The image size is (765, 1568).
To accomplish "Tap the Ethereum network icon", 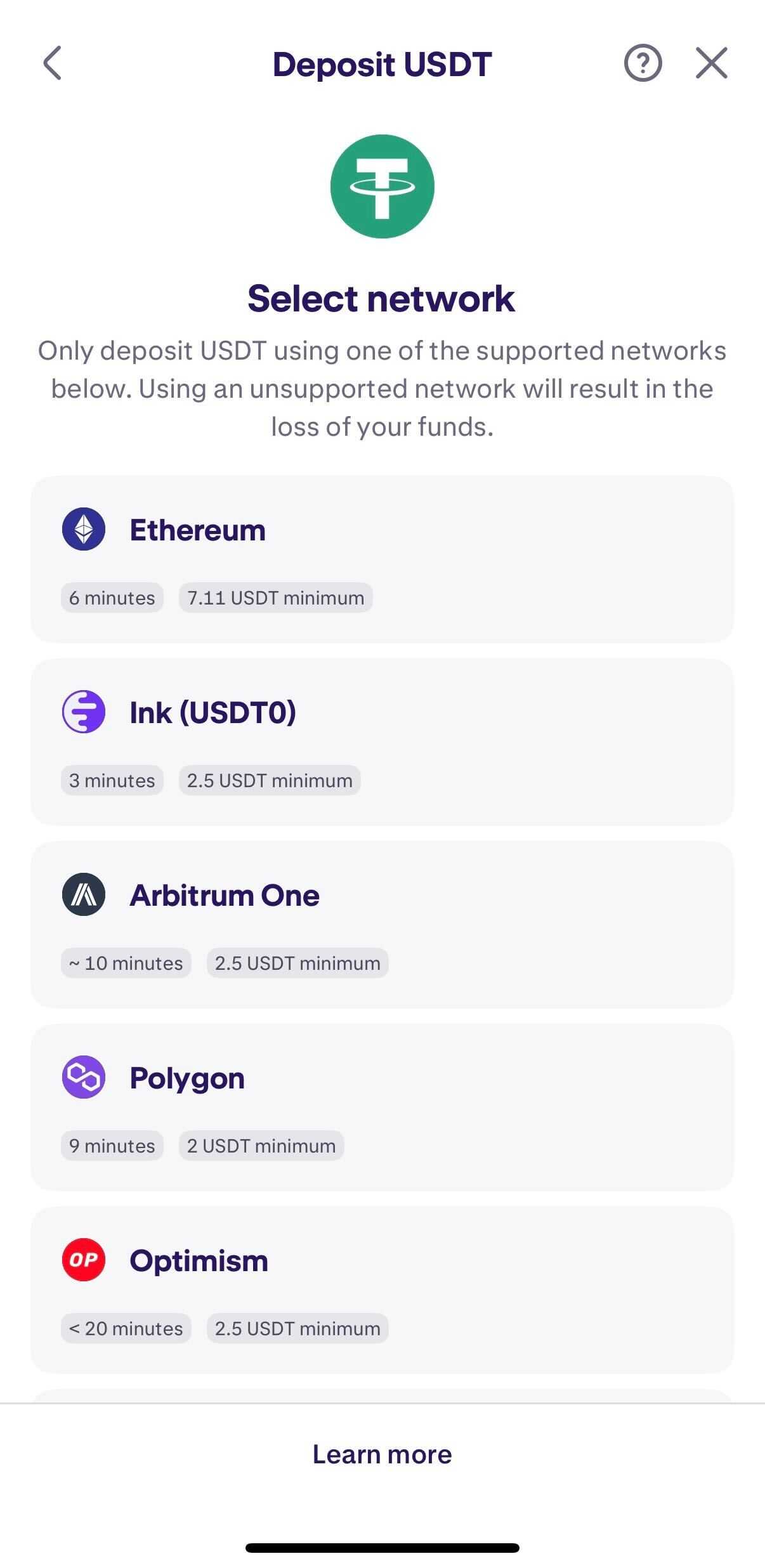I will 84,529.
